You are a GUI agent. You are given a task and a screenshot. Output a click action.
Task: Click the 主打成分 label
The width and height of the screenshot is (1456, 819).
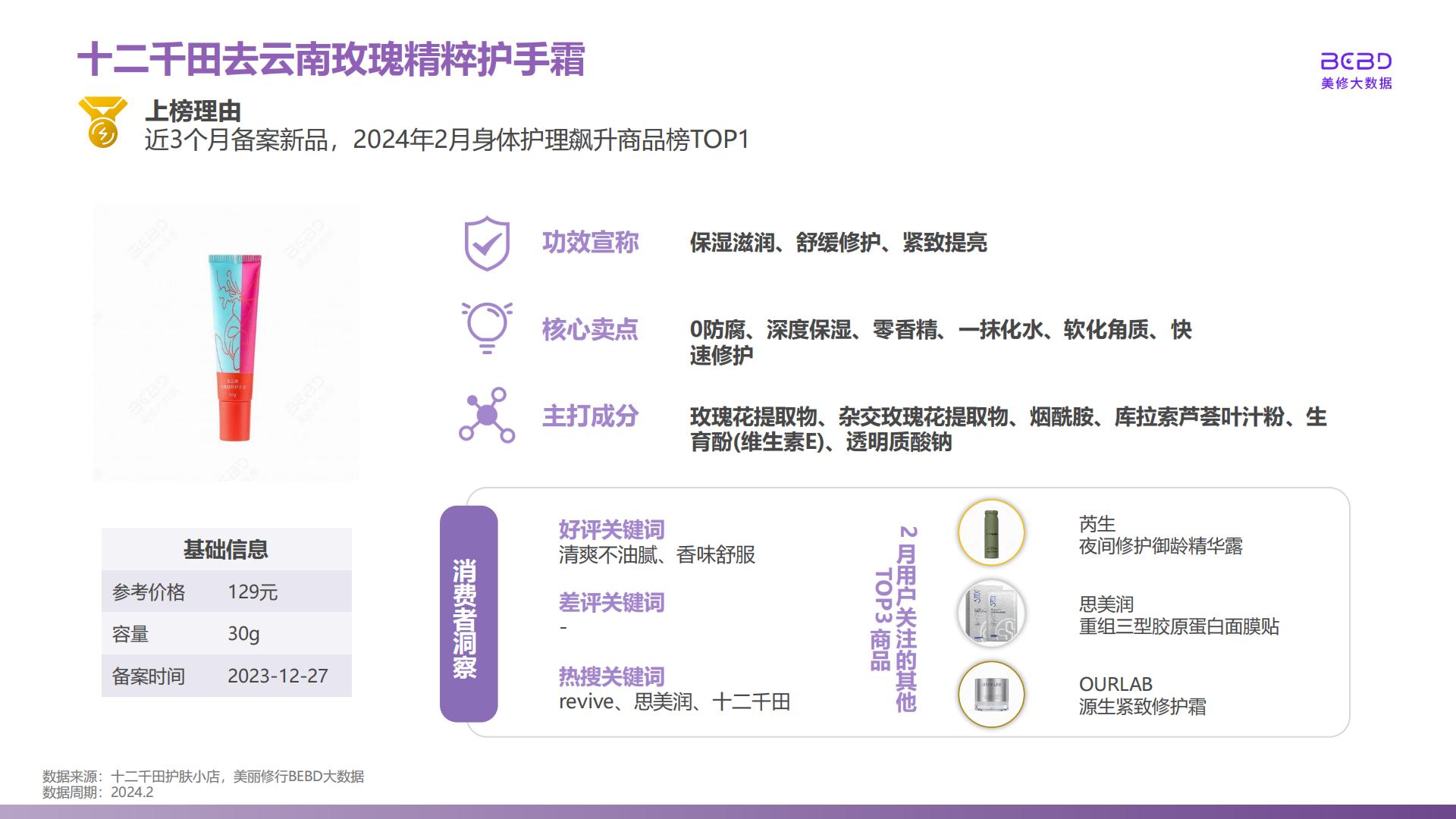(x=590, y=416)
